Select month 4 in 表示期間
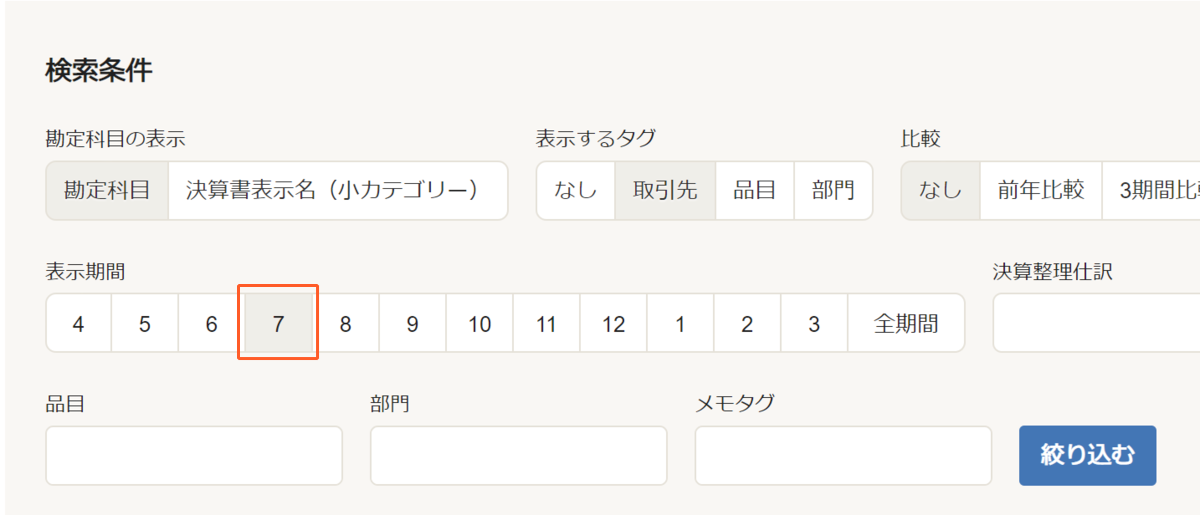 78,323
